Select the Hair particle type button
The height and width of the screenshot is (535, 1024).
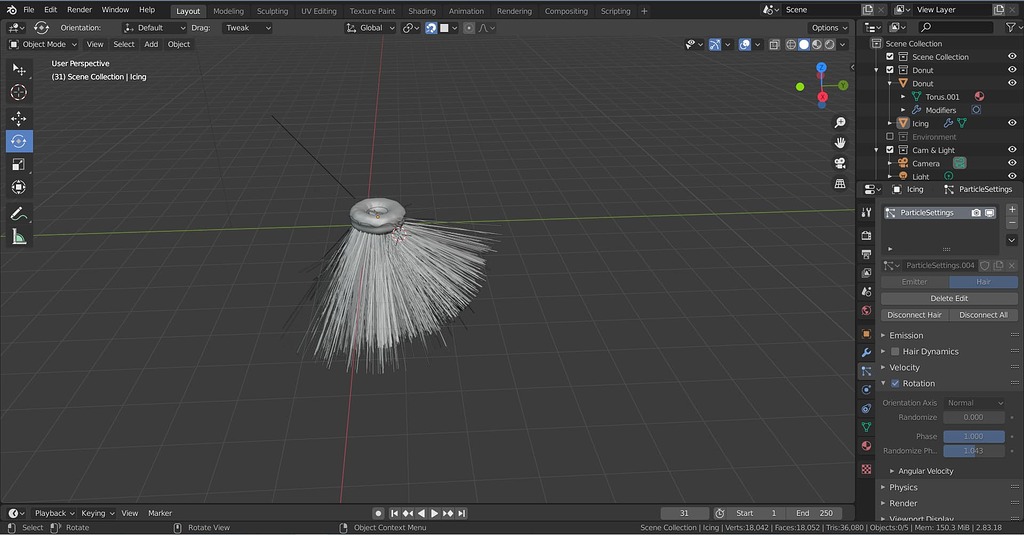click(x=984, y=282)
